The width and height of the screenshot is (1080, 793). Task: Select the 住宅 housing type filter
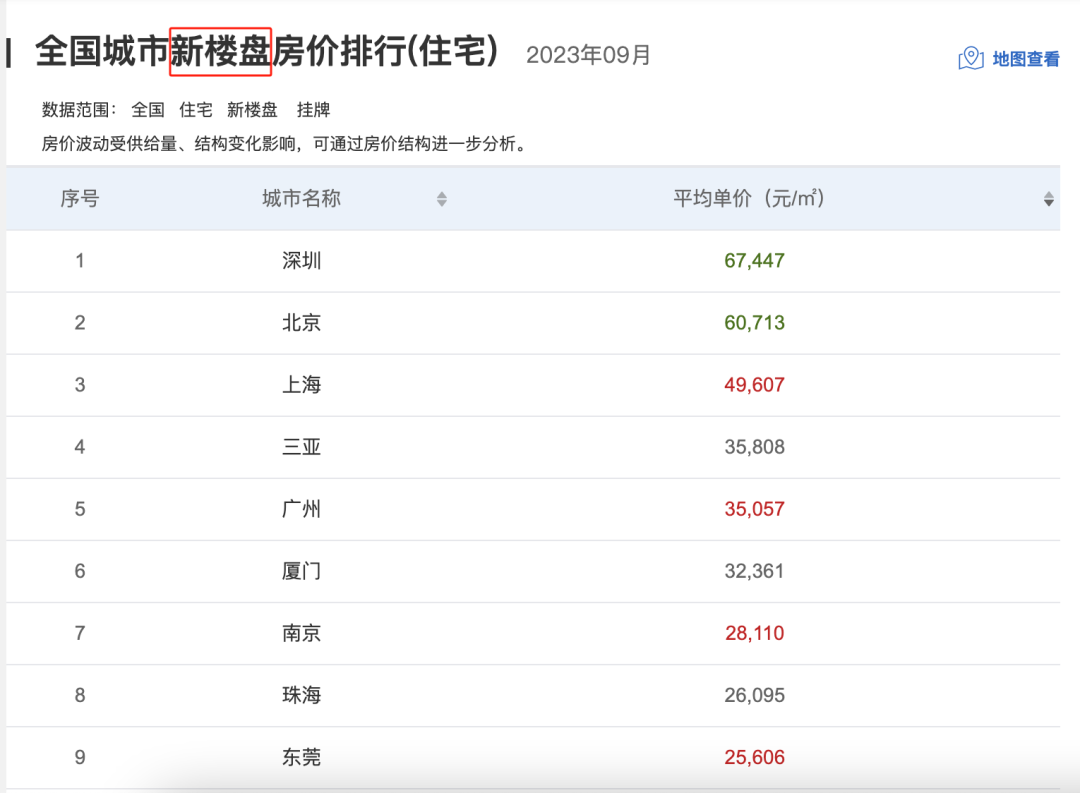click(195, 110)
